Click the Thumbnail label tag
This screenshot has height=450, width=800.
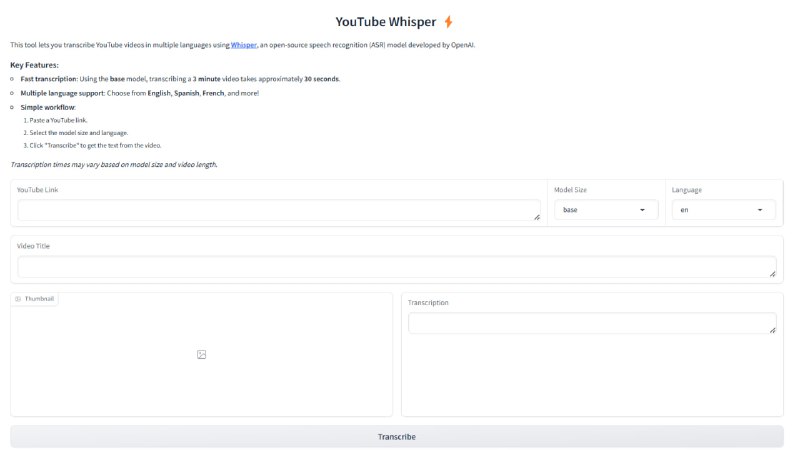click(35, 299)
